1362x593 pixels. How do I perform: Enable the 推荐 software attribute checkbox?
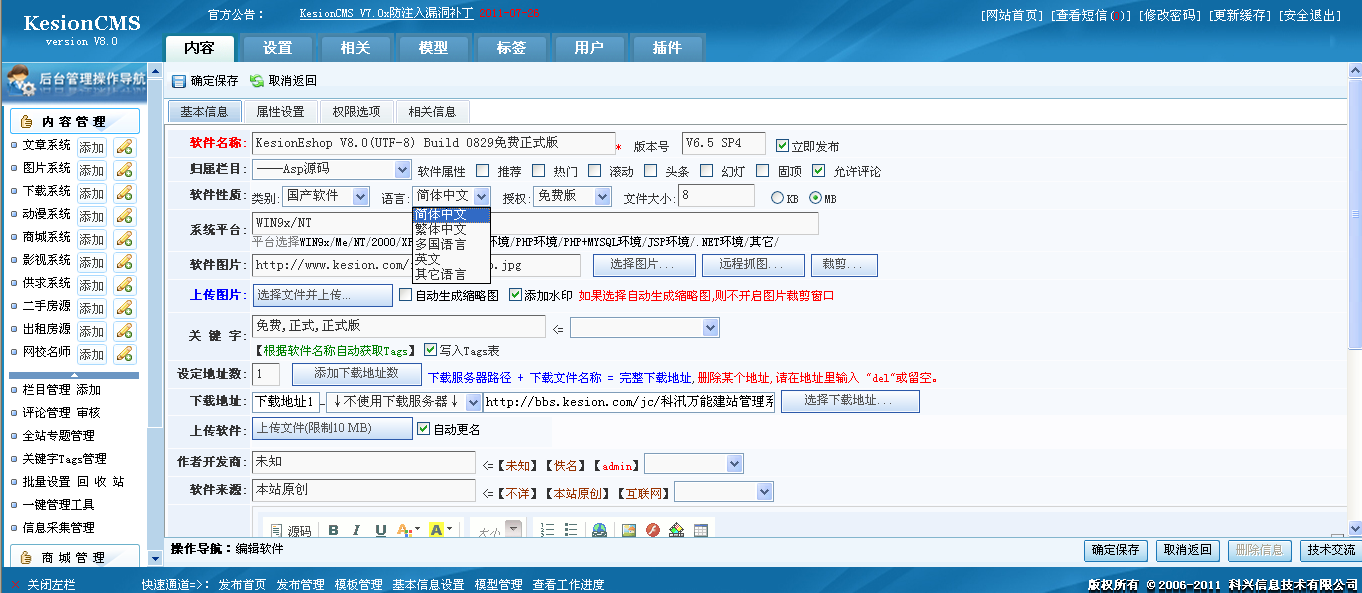(483, 171)
